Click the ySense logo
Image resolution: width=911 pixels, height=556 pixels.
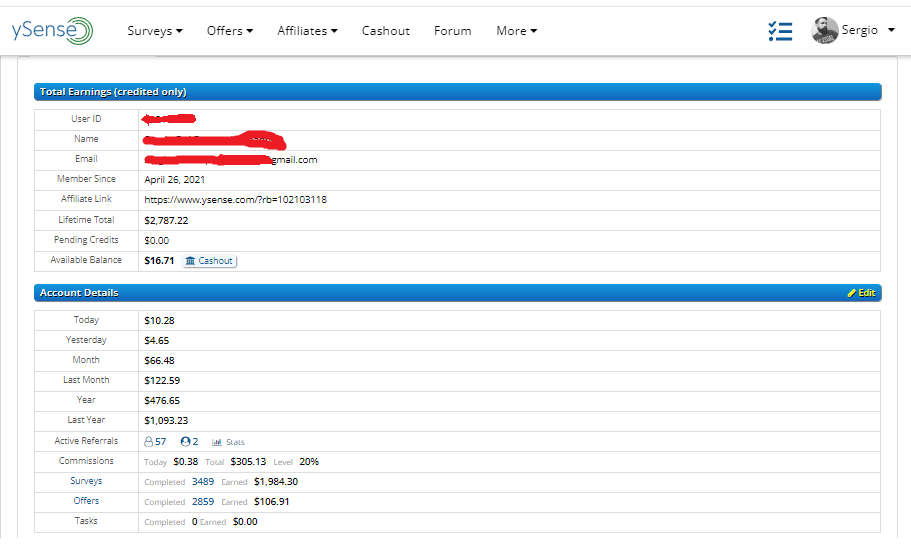52,30
